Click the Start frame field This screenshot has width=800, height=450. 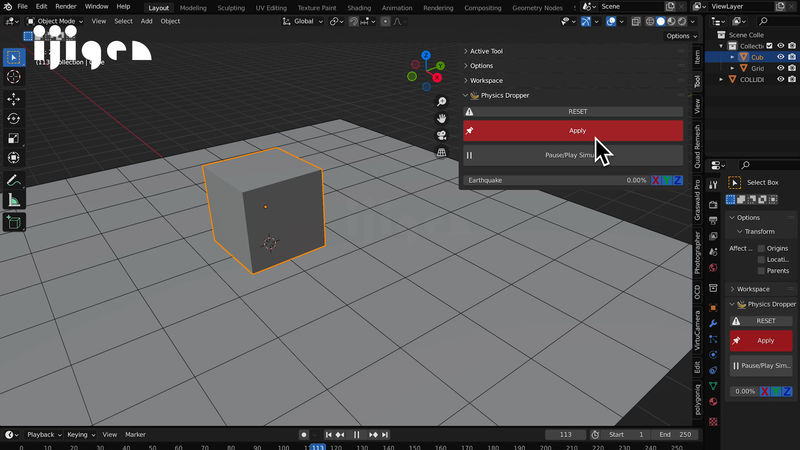tap(627, 435)
